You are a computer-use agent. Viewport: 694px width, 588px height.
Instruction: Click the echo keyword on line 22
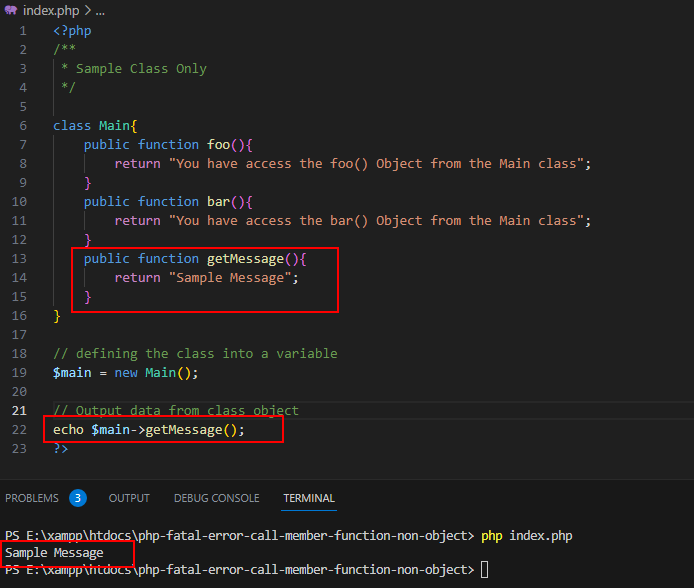click(x=68, y=430)
